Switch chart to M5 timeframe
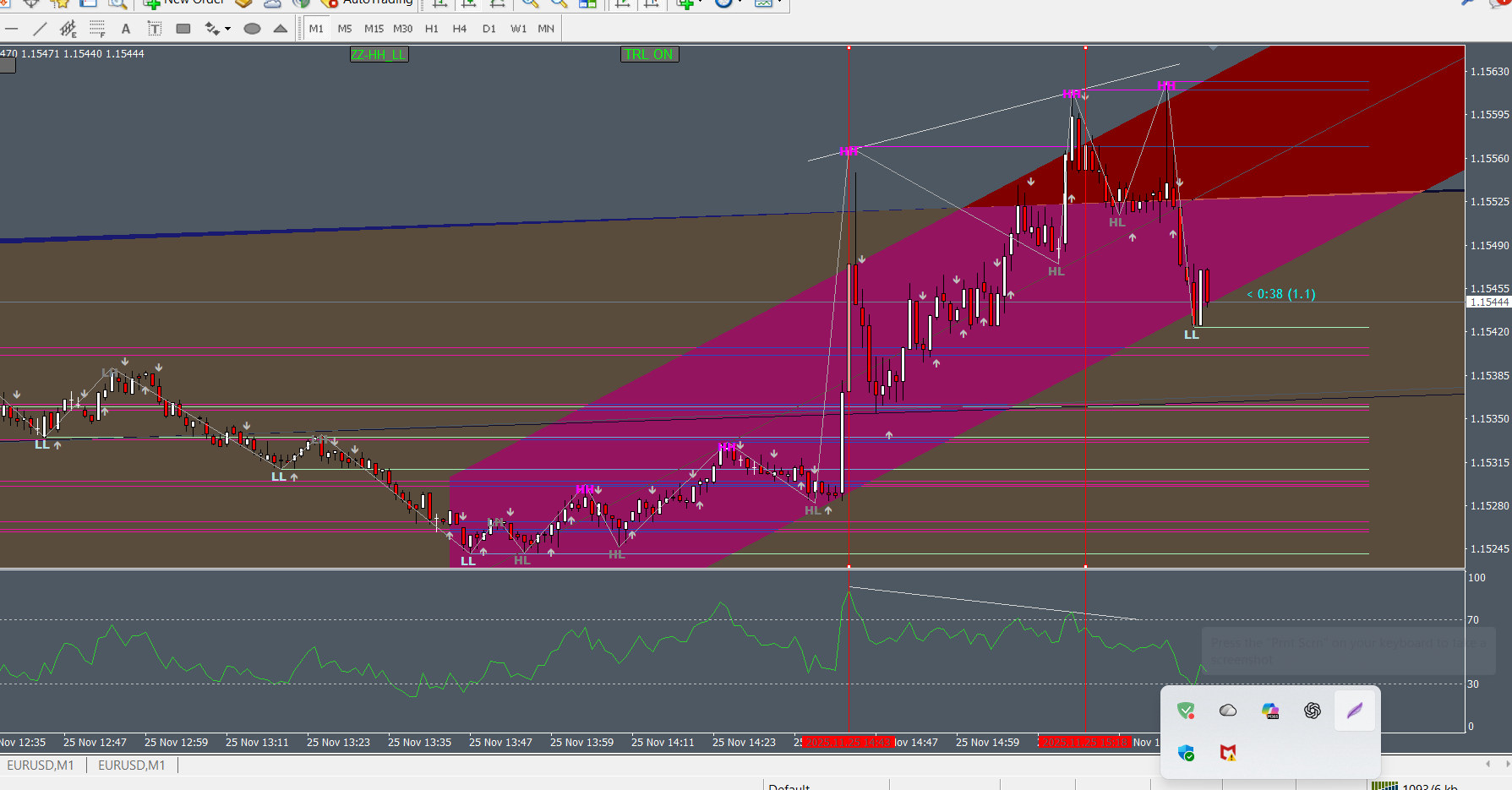This screenshot has height=790, width=1512. point(345,29)
